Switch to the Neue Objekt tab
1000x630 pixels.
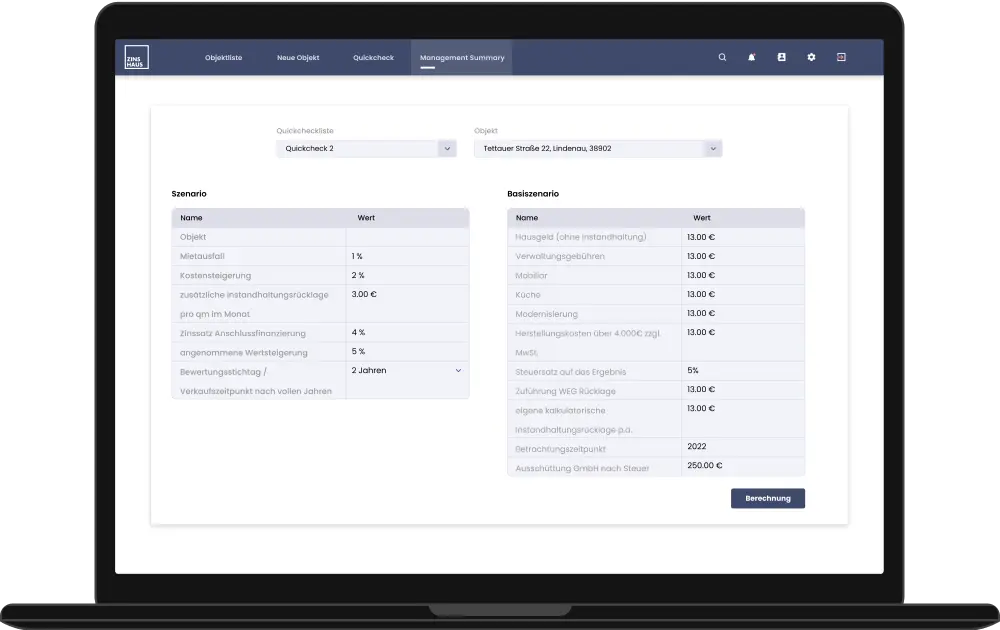[297, 57]
